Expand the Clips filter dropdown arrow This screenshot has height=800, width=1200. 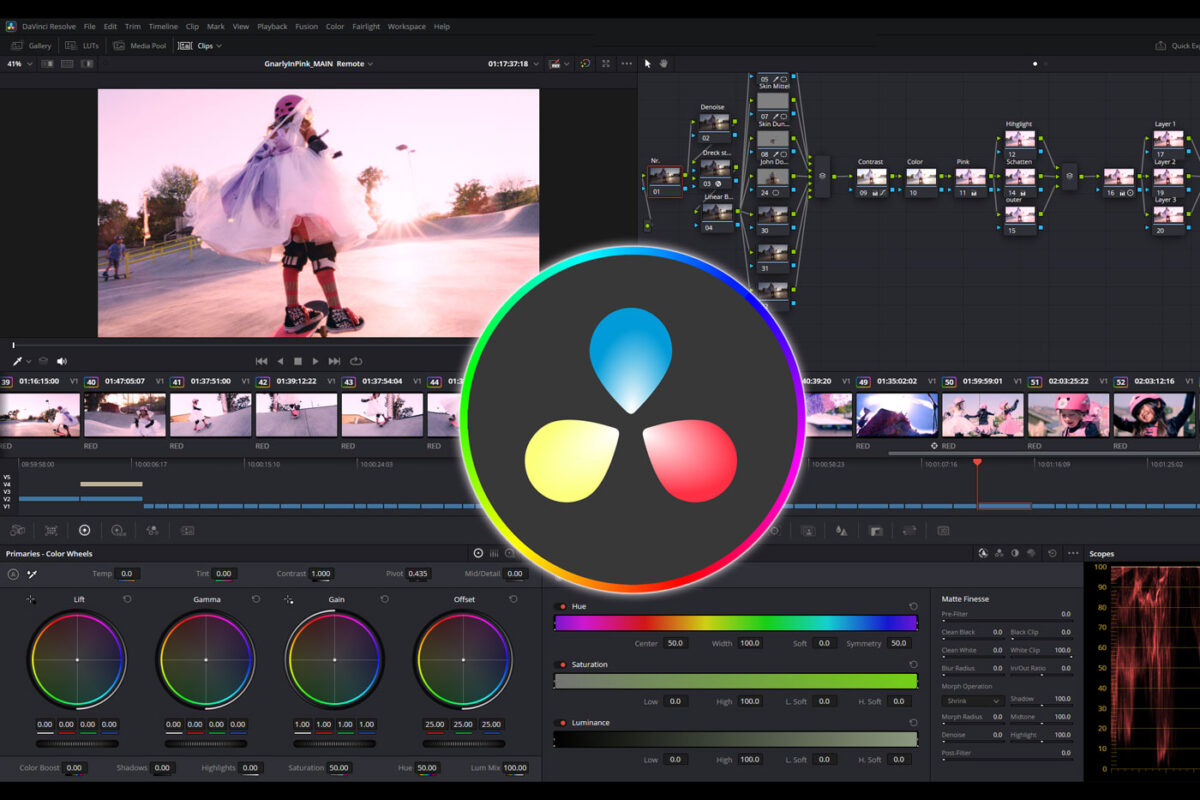coord(219,46)
